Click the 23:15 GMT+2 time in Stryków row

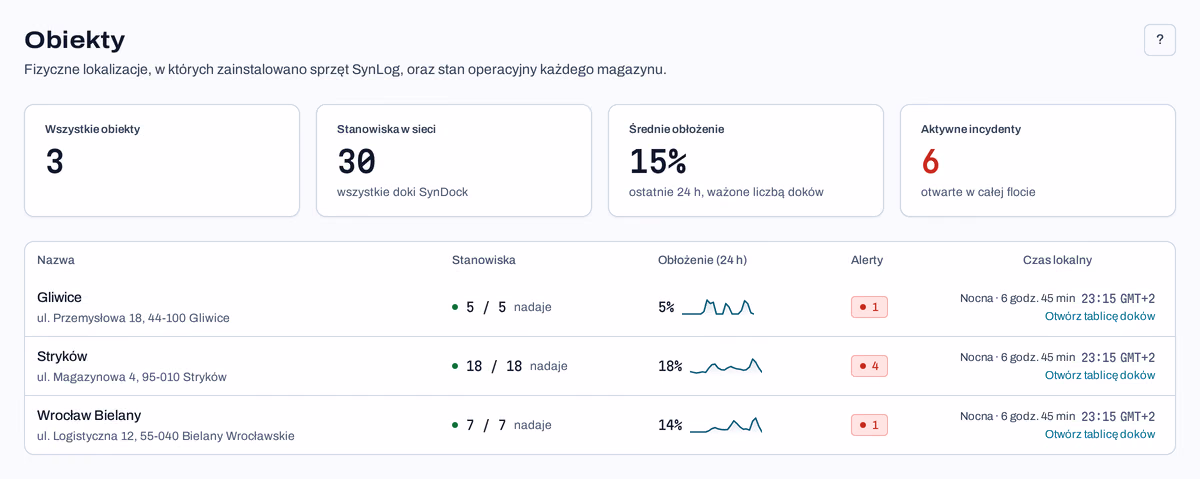[1118, 357]
